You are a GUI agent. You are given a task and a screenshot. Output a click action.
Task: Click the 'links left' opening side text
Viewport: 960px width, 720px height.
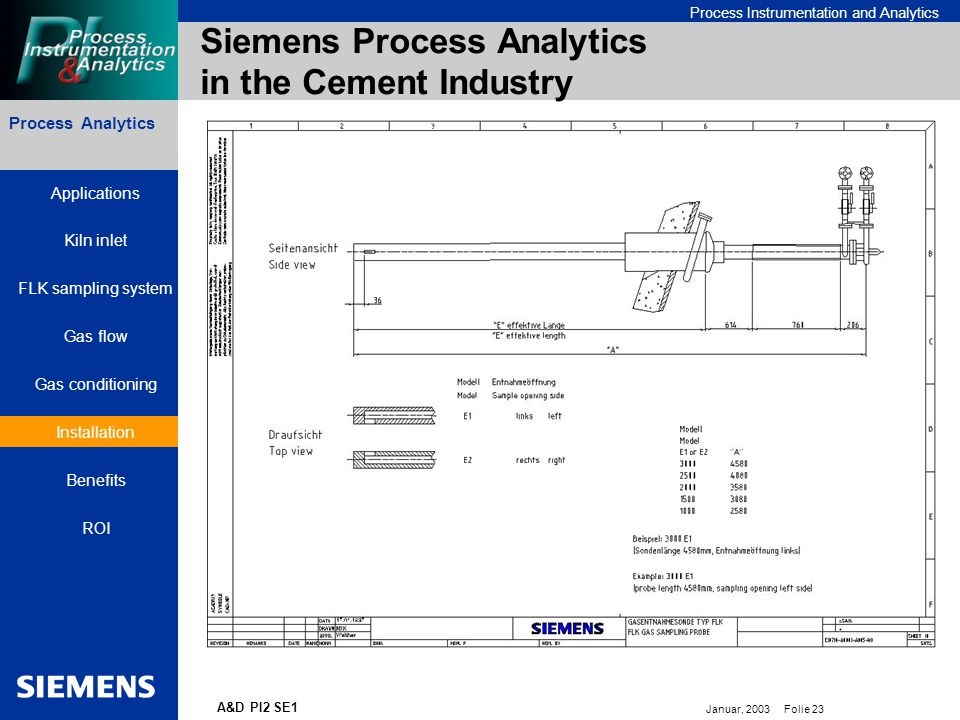point(538,416)
